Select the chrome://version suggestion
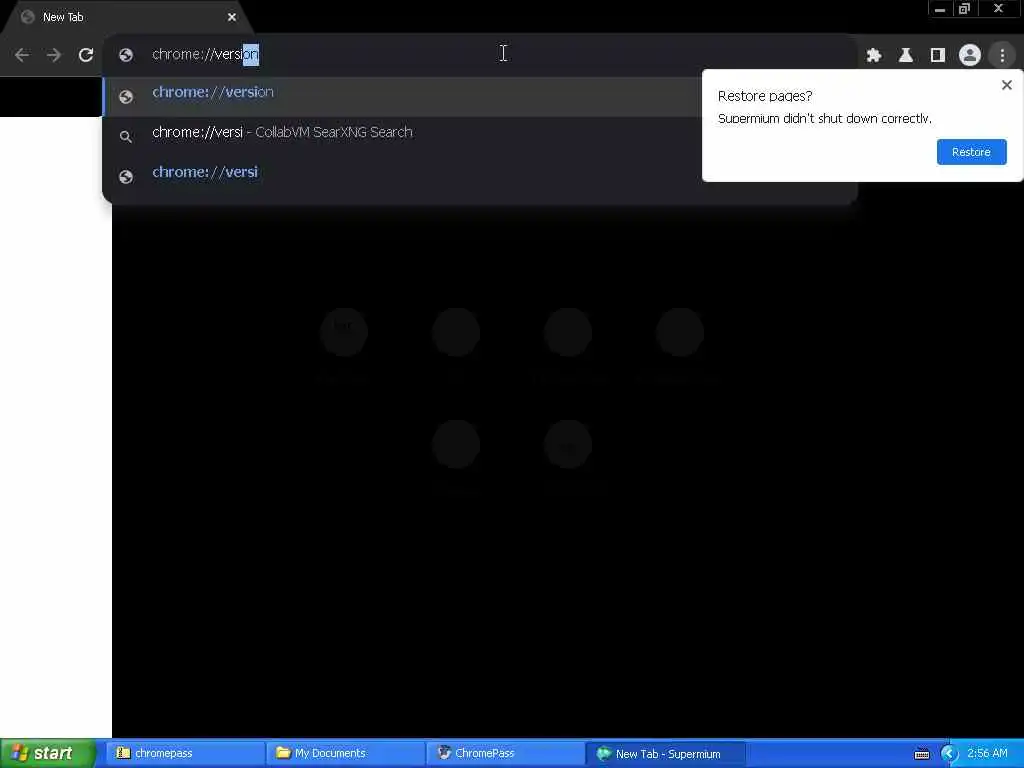Viewport: 1024px width, 768px height. click(x=402, y=97)
